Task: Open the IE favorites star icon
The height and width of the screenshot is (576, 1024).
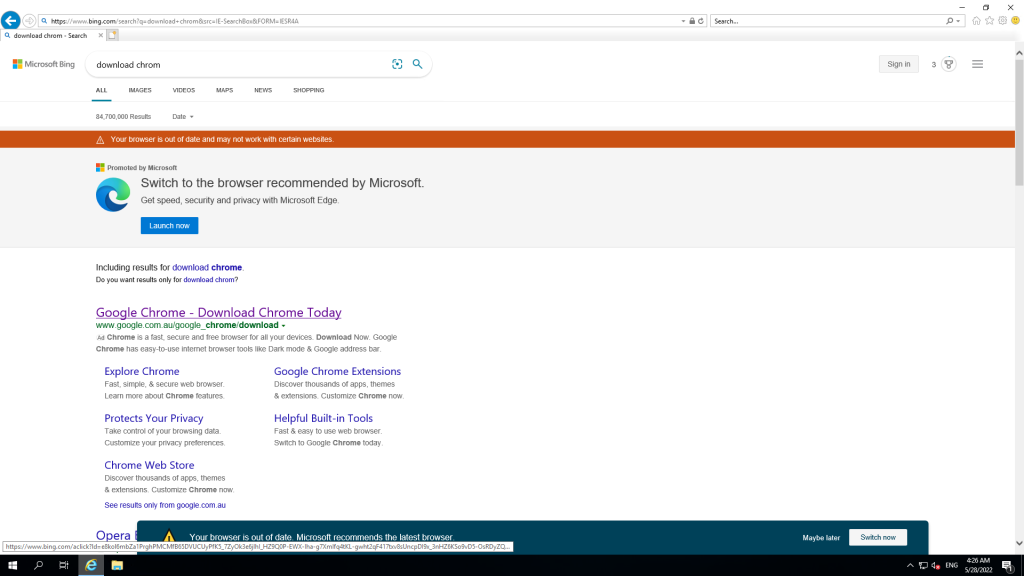Action: pyautogui.click(x=989, y=21)
